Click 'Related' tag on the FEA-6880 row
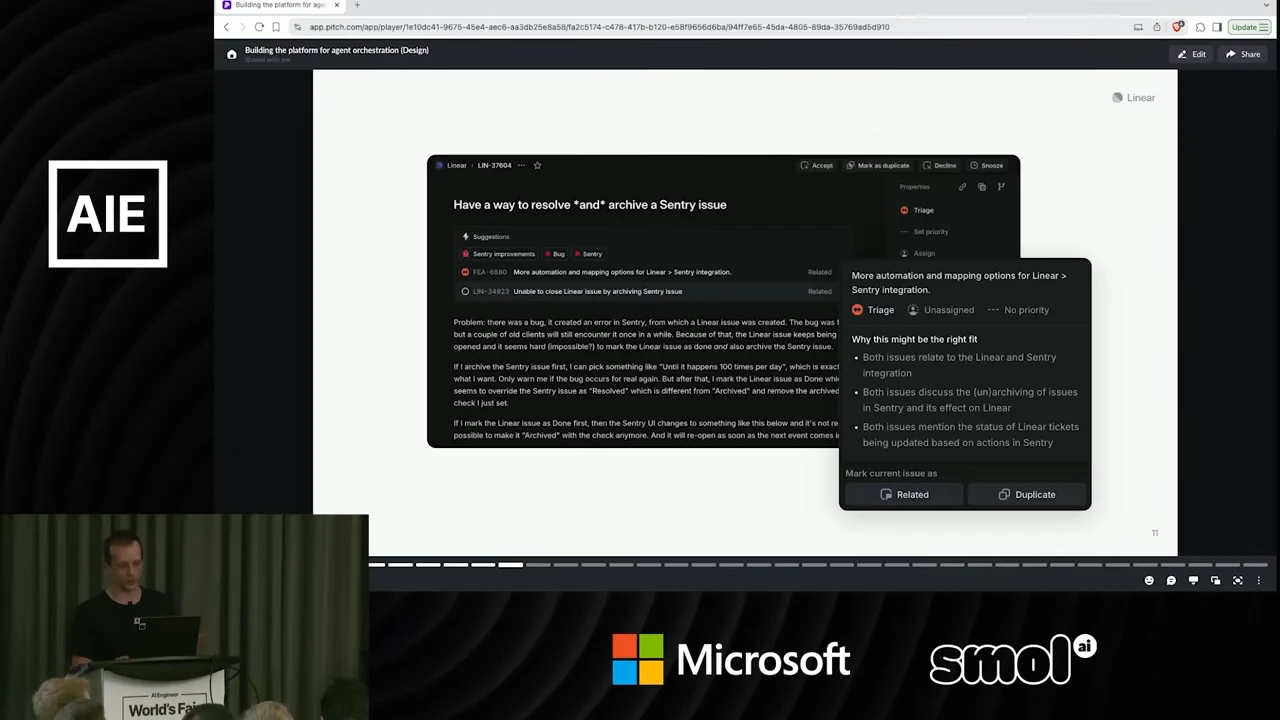 [819, 272]
